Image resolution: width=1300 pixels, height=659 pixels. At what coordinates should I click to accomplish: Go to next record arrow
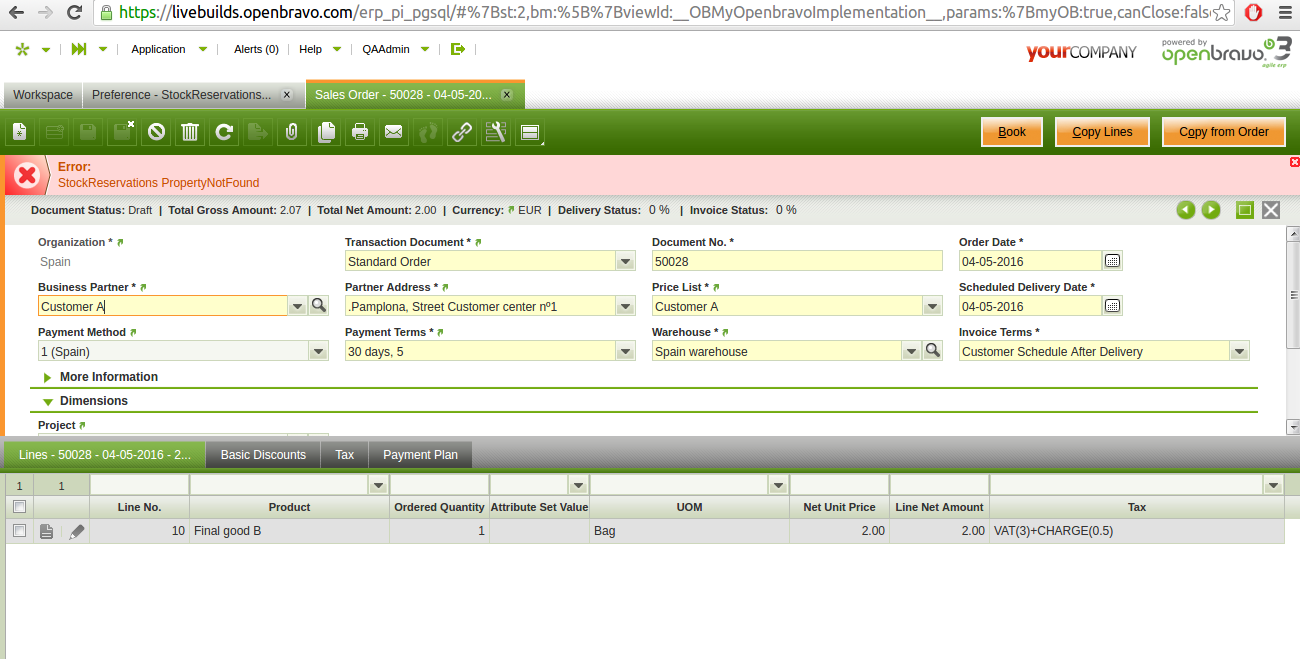tap(1211, 210)
